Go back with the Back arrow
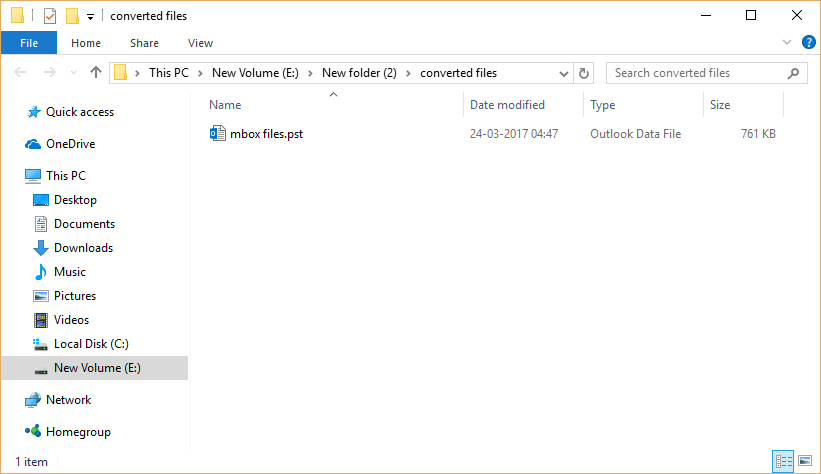 pos(20,72)
